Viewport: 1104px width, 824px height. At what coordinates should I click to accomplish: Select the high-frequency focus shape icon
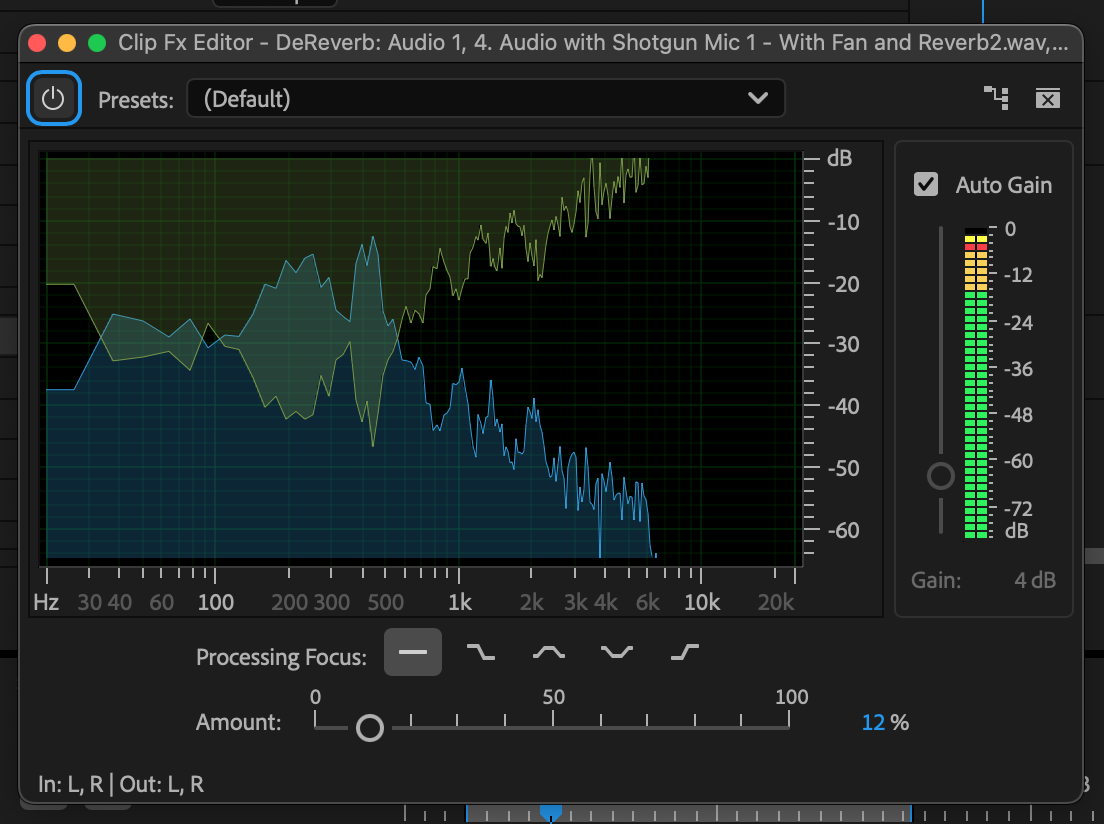click(684, 652)
